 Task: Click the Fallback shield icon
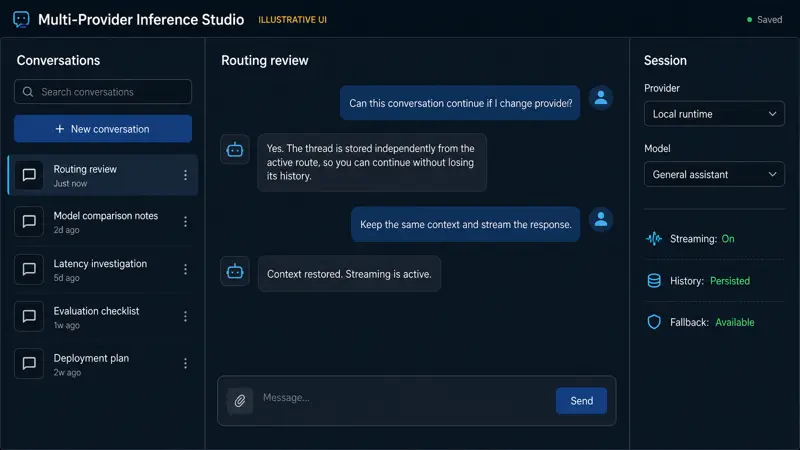654,322
